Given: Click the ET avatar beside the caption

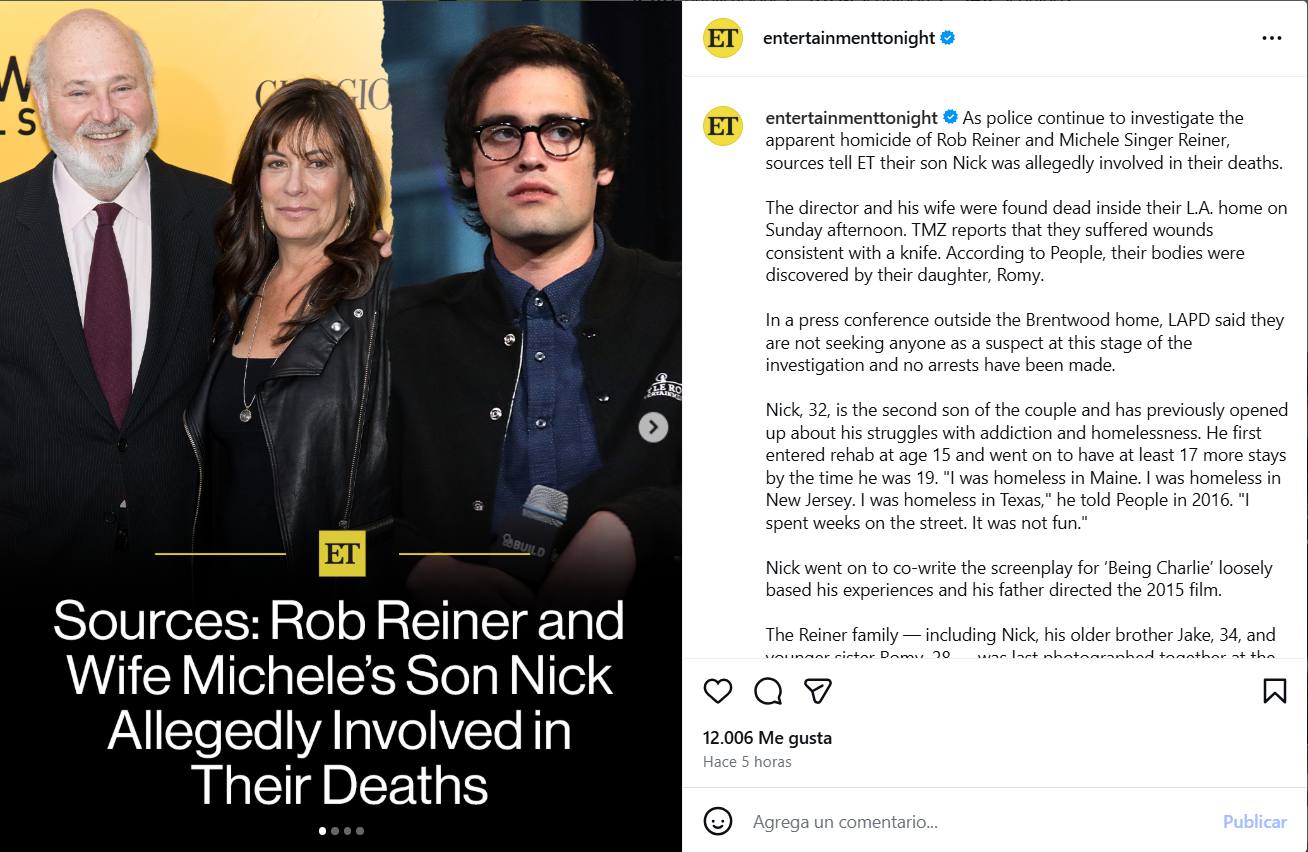Looking at the screenshot, I should (x=723, y=126).
